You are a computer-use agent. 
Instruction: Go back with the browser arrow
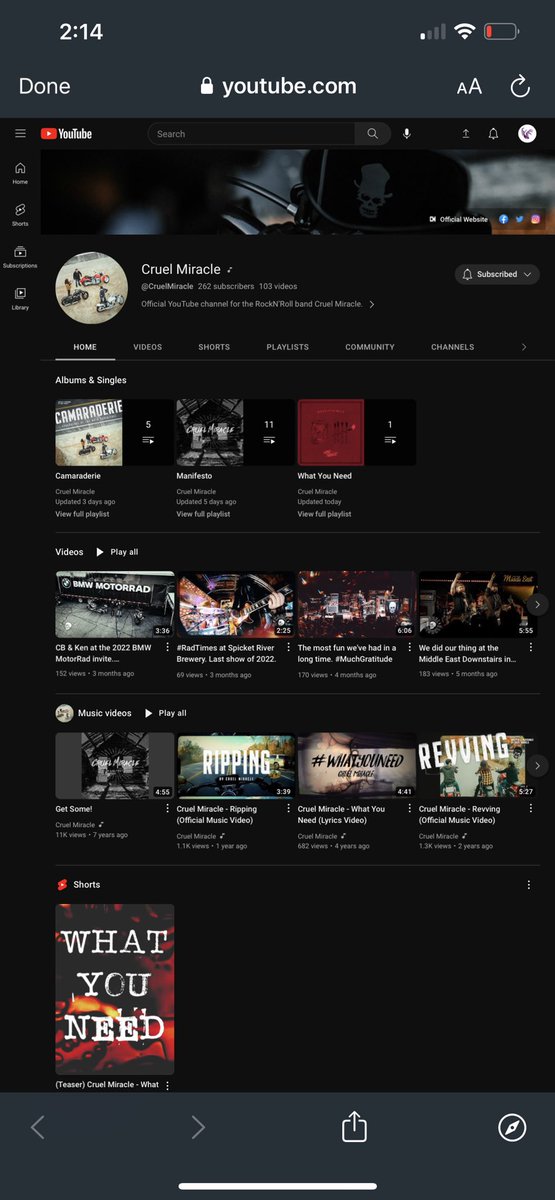[x=38, y=1128]
